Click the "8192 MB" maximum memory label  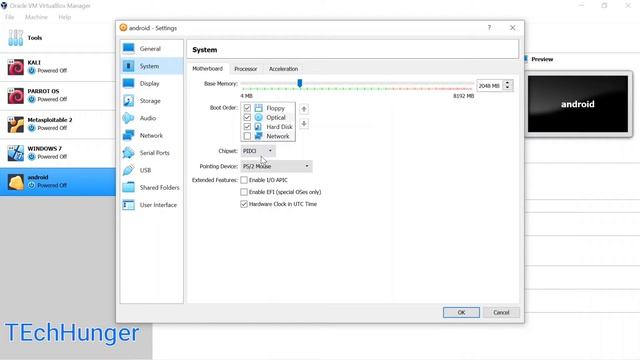[x=464, y=96]
